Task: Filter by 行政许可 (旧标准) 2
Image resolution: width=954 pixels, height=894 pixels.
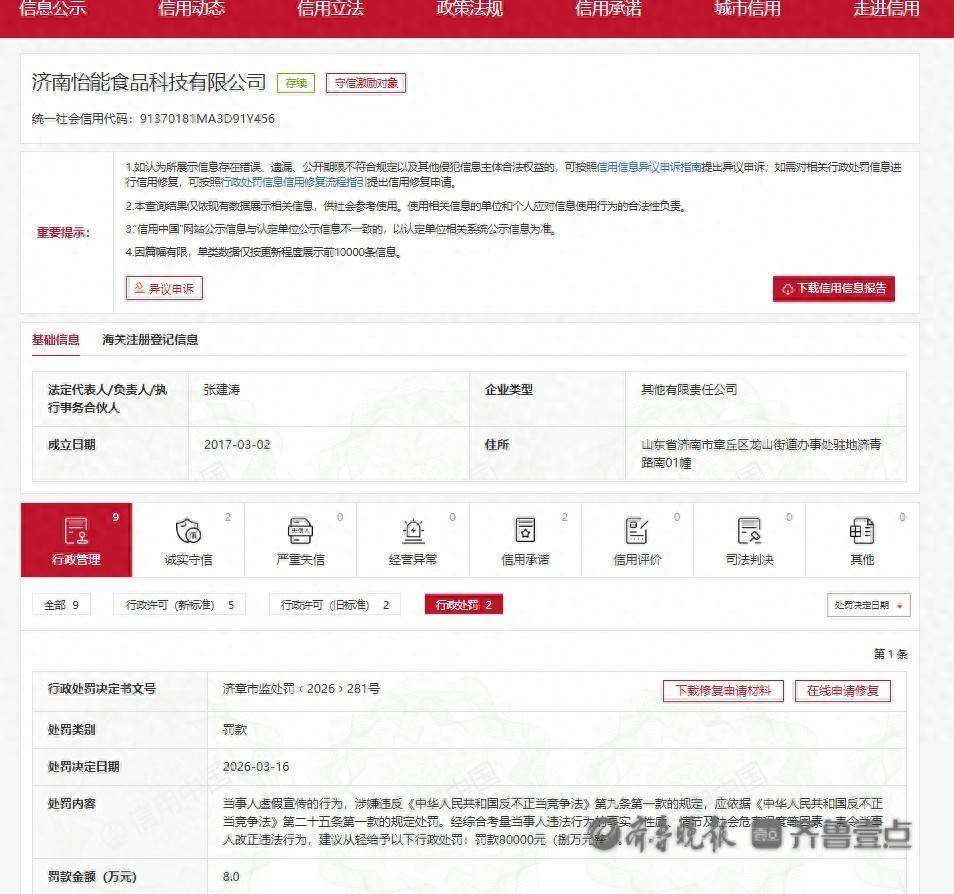Action: (x=334, y=605)
